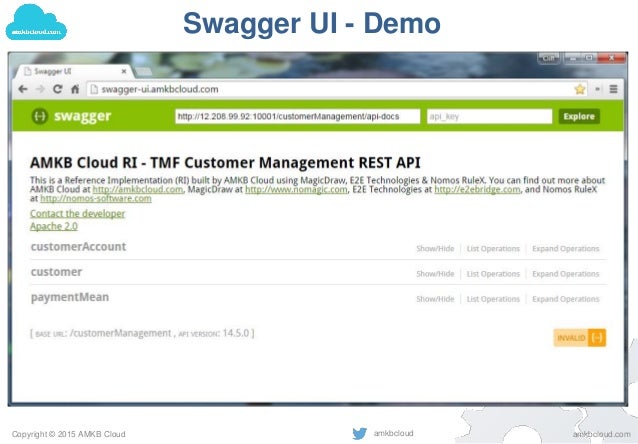Screen dimensions: 638x444
Task: Expand the customerAccount resource heading
Action: click(x=79, y=247)
